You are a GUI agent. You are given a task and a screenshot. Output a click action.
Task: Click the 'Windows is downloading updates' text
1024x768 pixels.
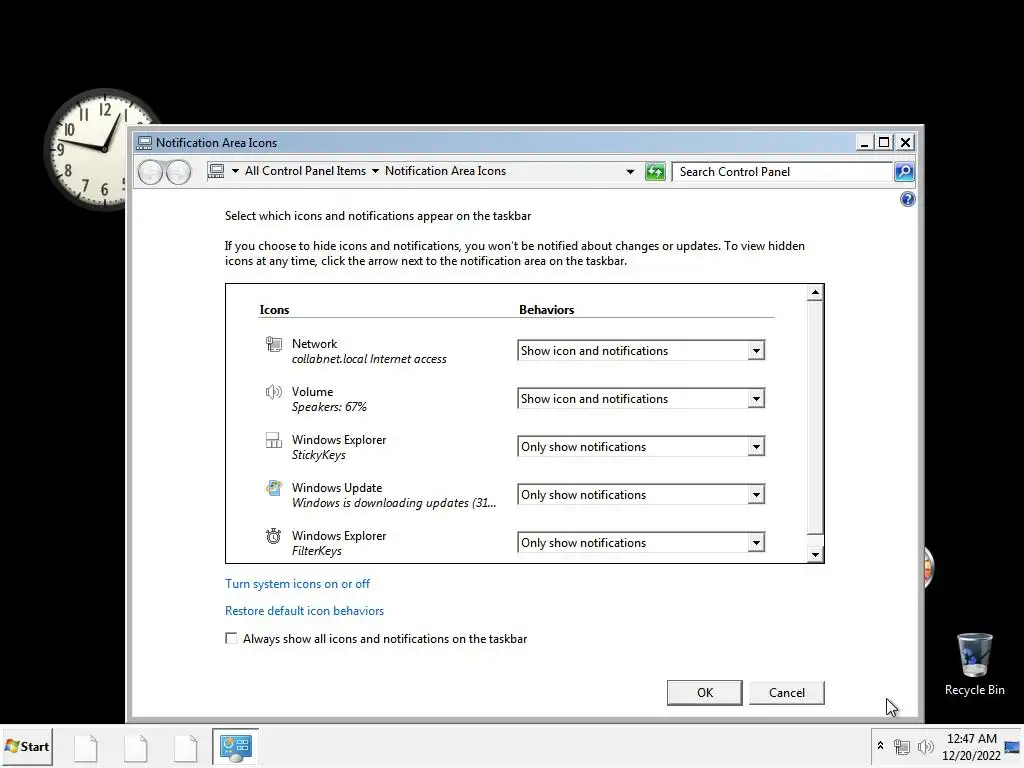tap(394, 503)
